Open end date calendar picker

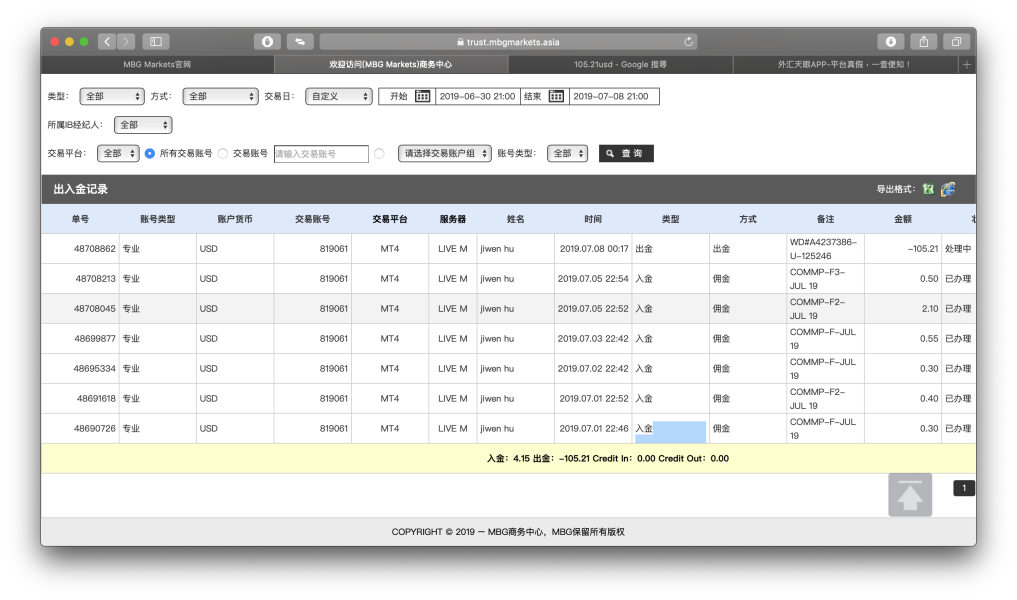[556, 96]
